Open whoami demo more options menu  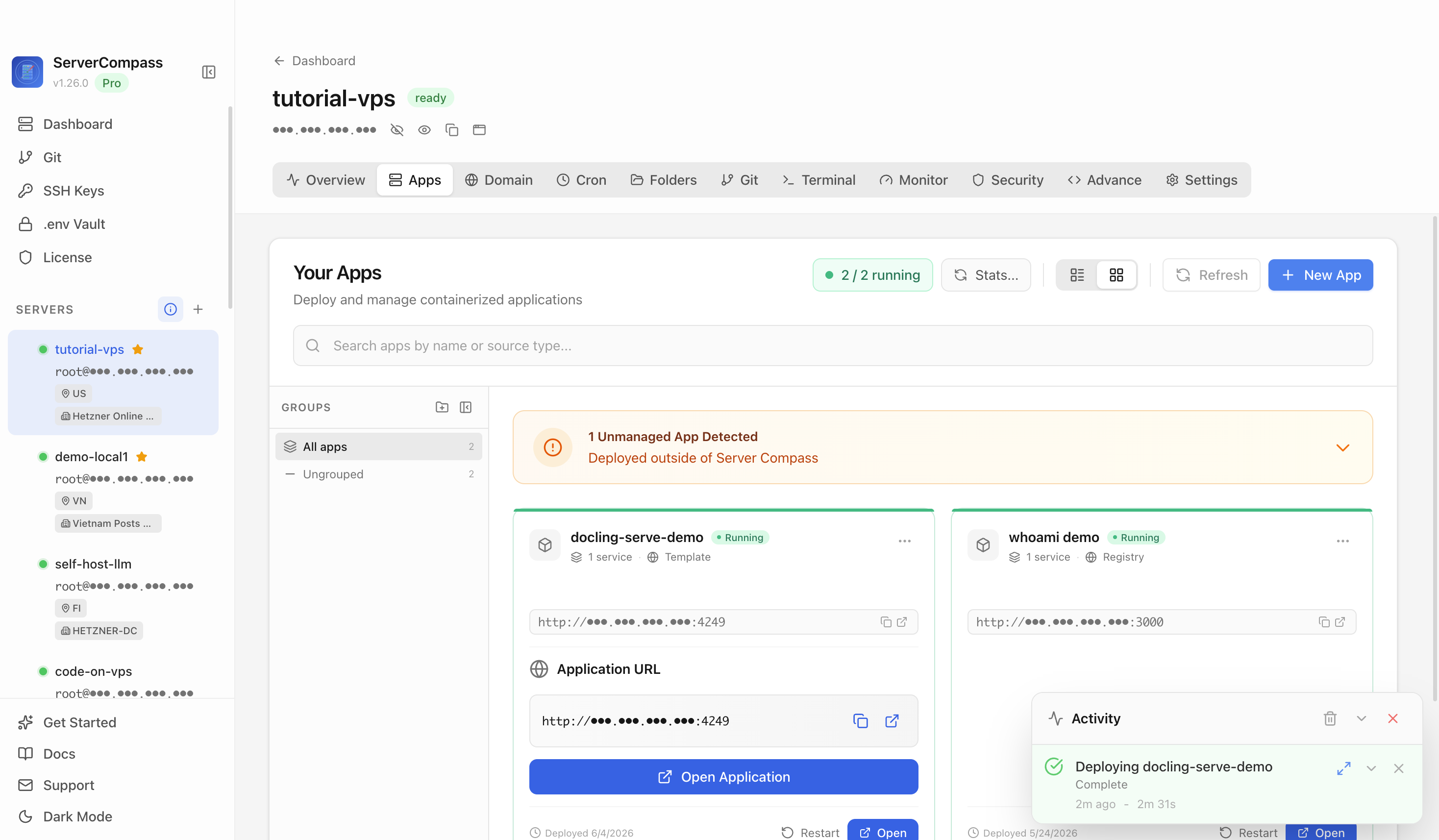point(1342,541)
